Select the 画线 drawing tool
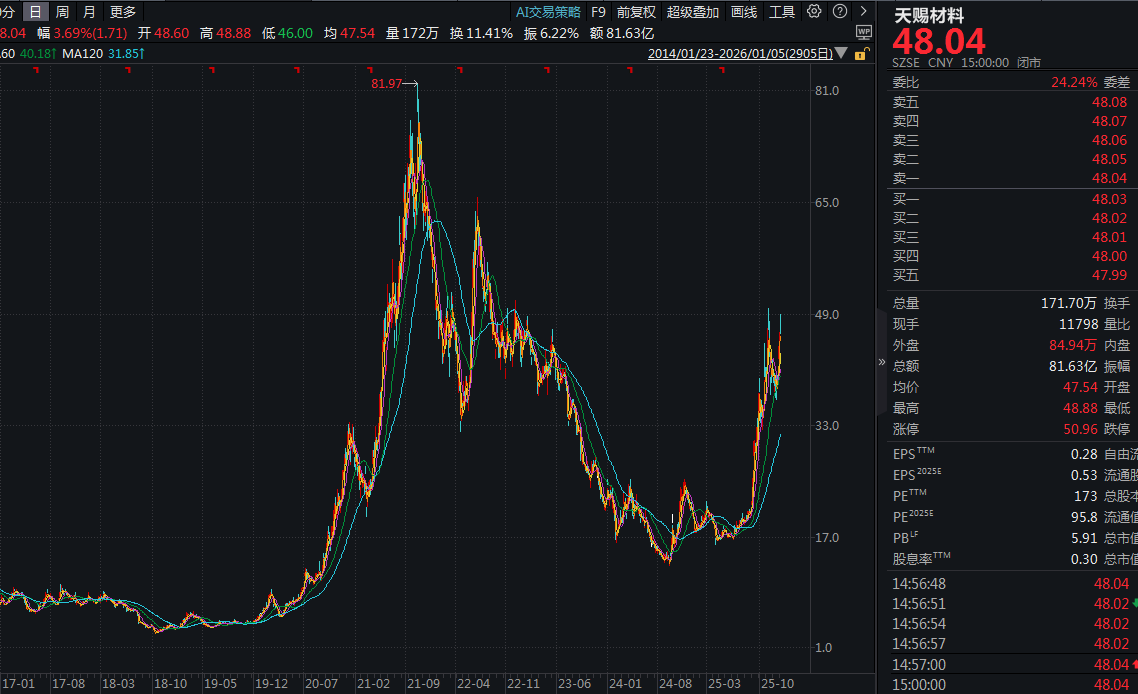The height and width of the screenshot is (694, 1138). tap(745, 13)
